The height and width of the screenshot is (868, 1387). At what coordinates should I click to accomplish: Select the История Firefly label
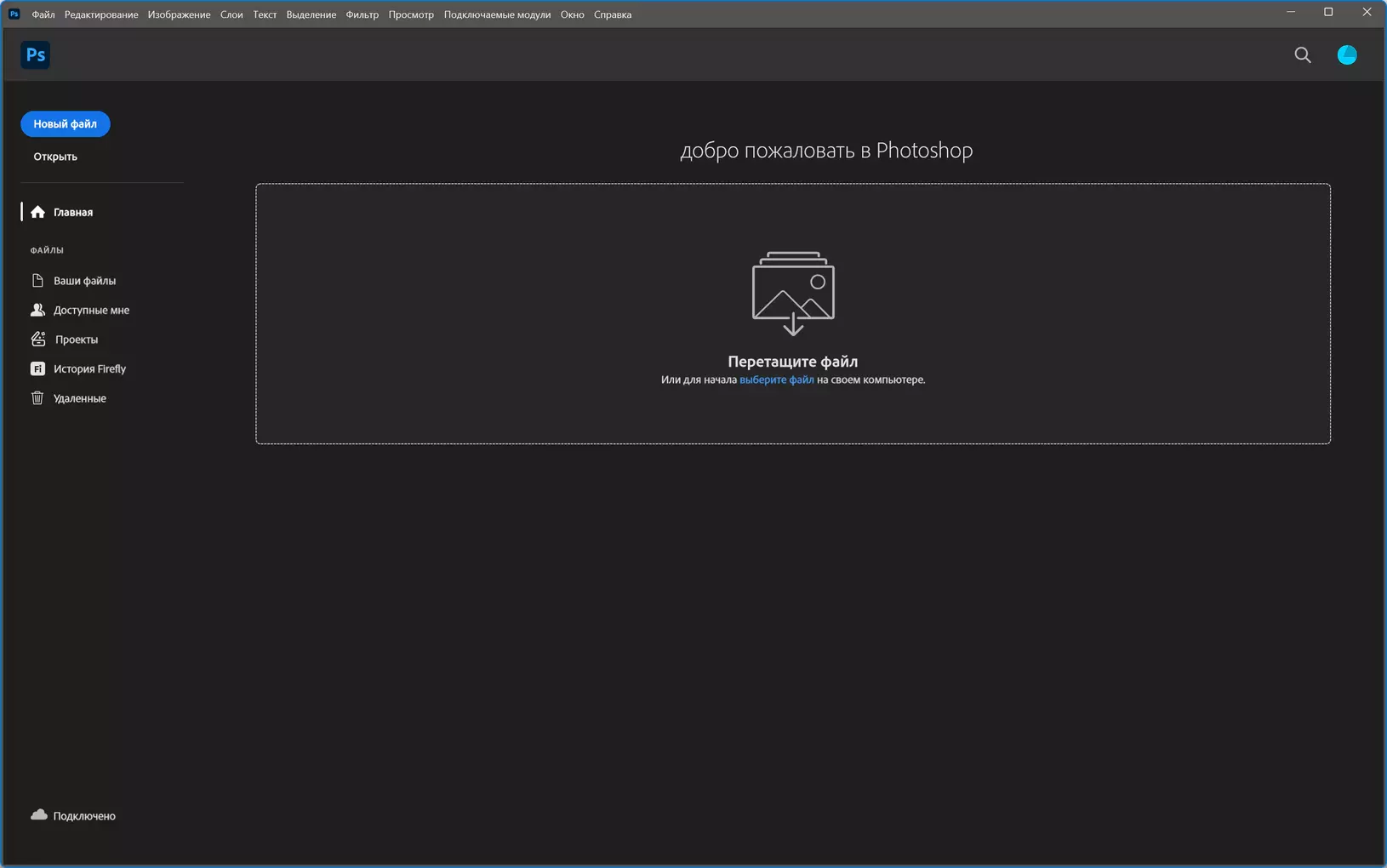(x=89, y=368)
